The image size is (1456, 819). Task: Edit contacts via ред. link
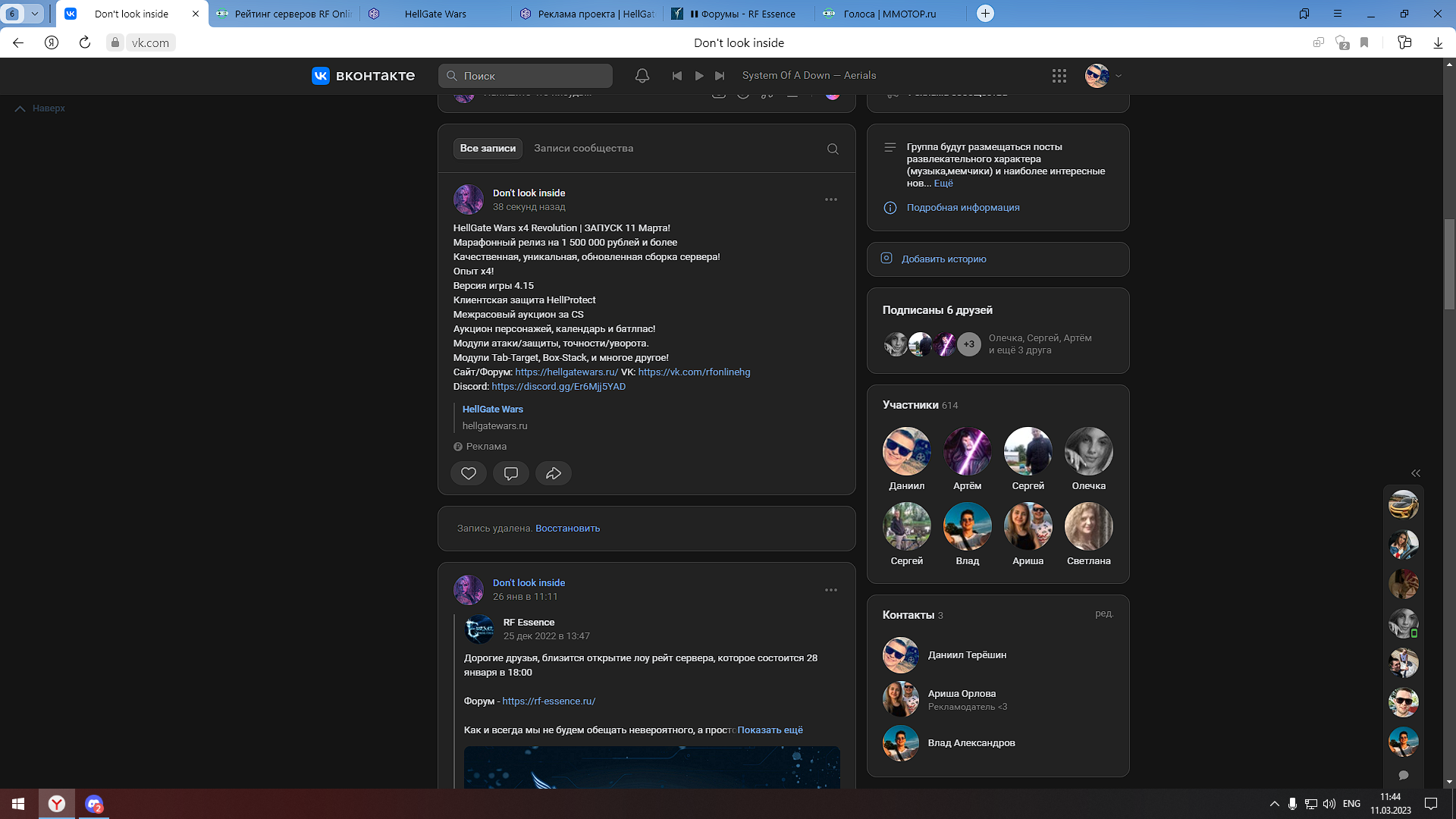pos(1104,613)
